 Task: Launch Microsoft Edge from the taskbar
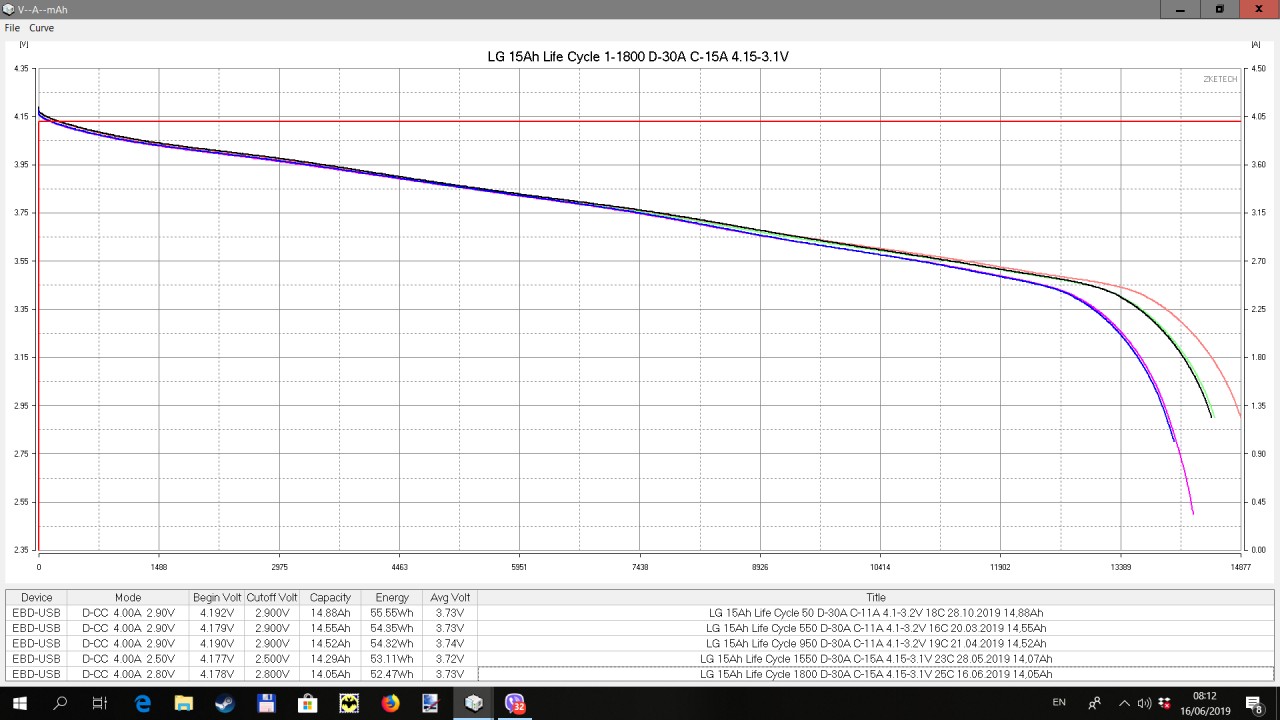pyautogui.click(x=142, y=703)
